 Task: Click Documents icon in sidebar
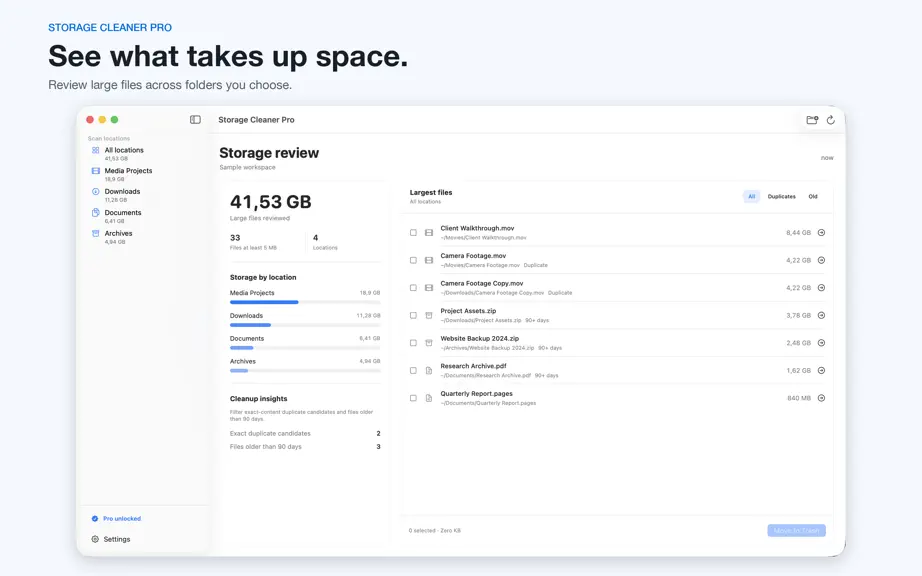(95, 213)
